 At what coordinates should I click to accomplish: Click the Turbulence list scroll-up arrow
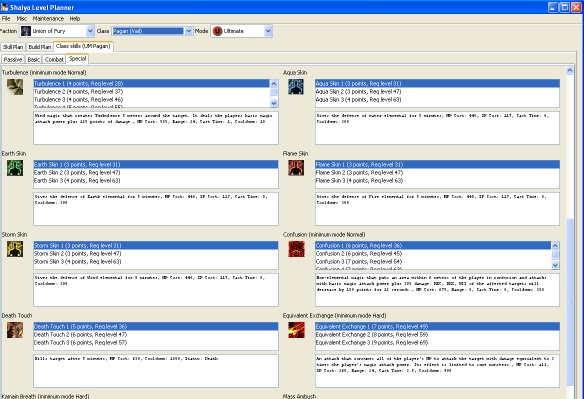click(274, 83)
